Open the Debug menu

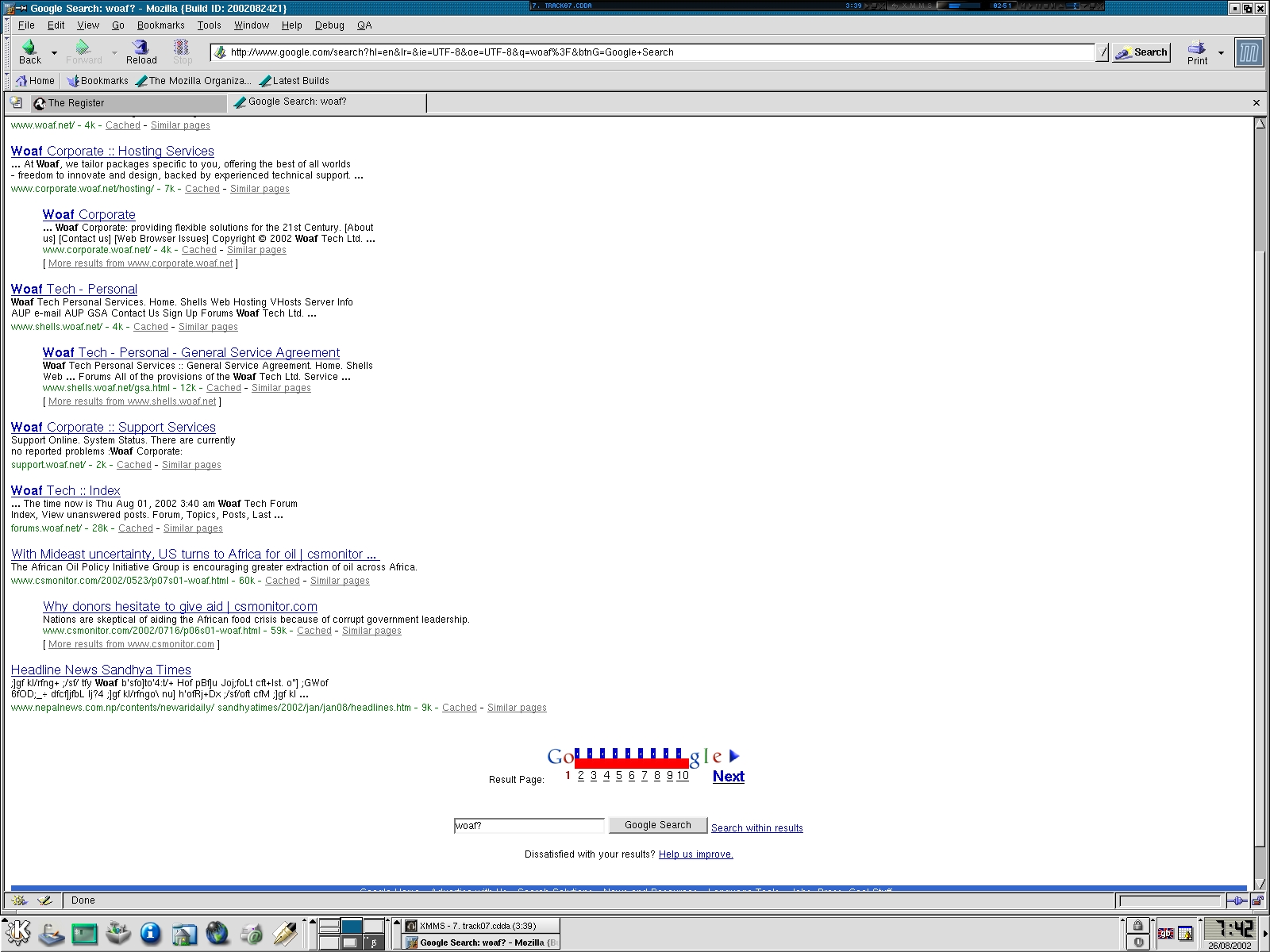pos(329,25)
